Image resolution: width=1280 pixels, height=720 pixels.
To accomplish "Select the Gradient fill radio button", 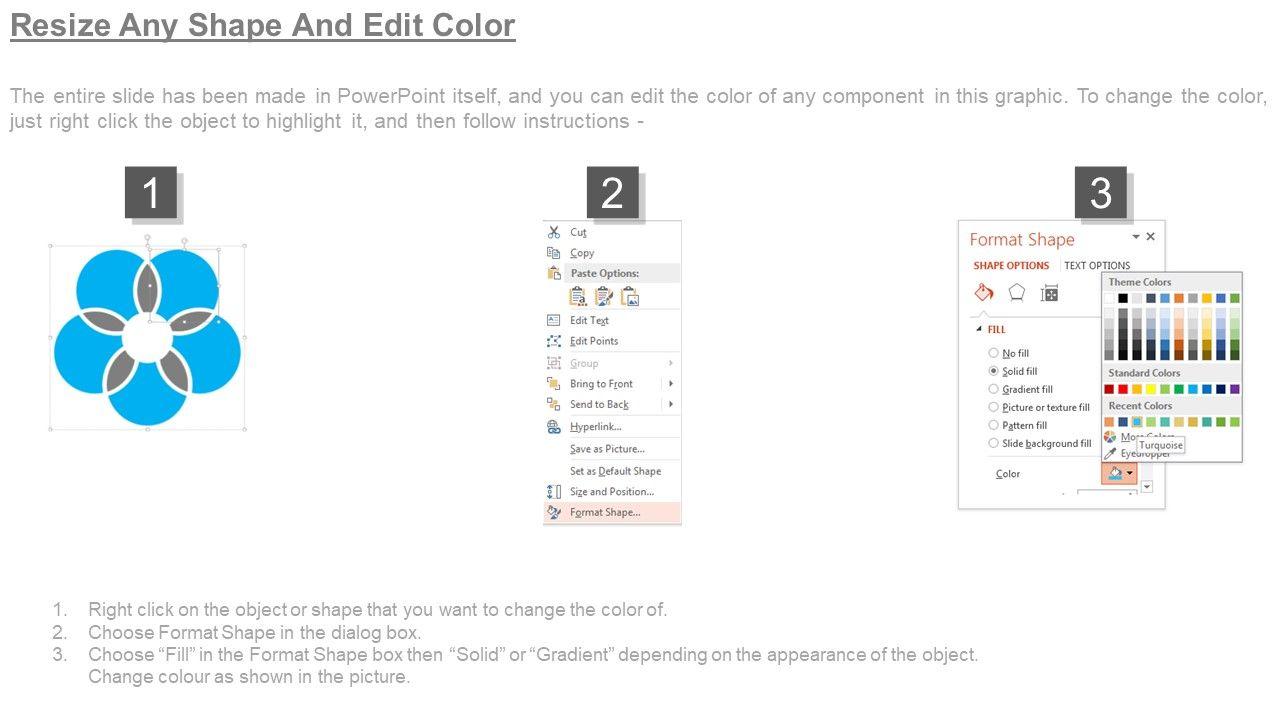I will click(x=993, y=389).
